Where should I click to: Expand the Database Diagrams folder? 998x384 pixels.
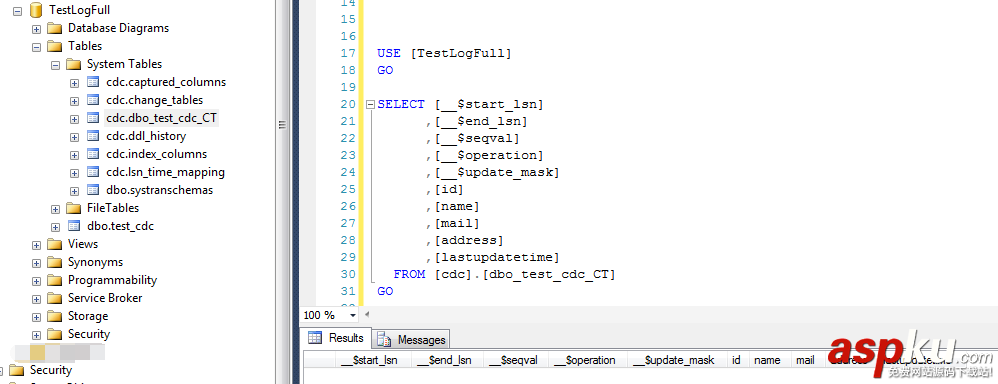coord(36,29)
